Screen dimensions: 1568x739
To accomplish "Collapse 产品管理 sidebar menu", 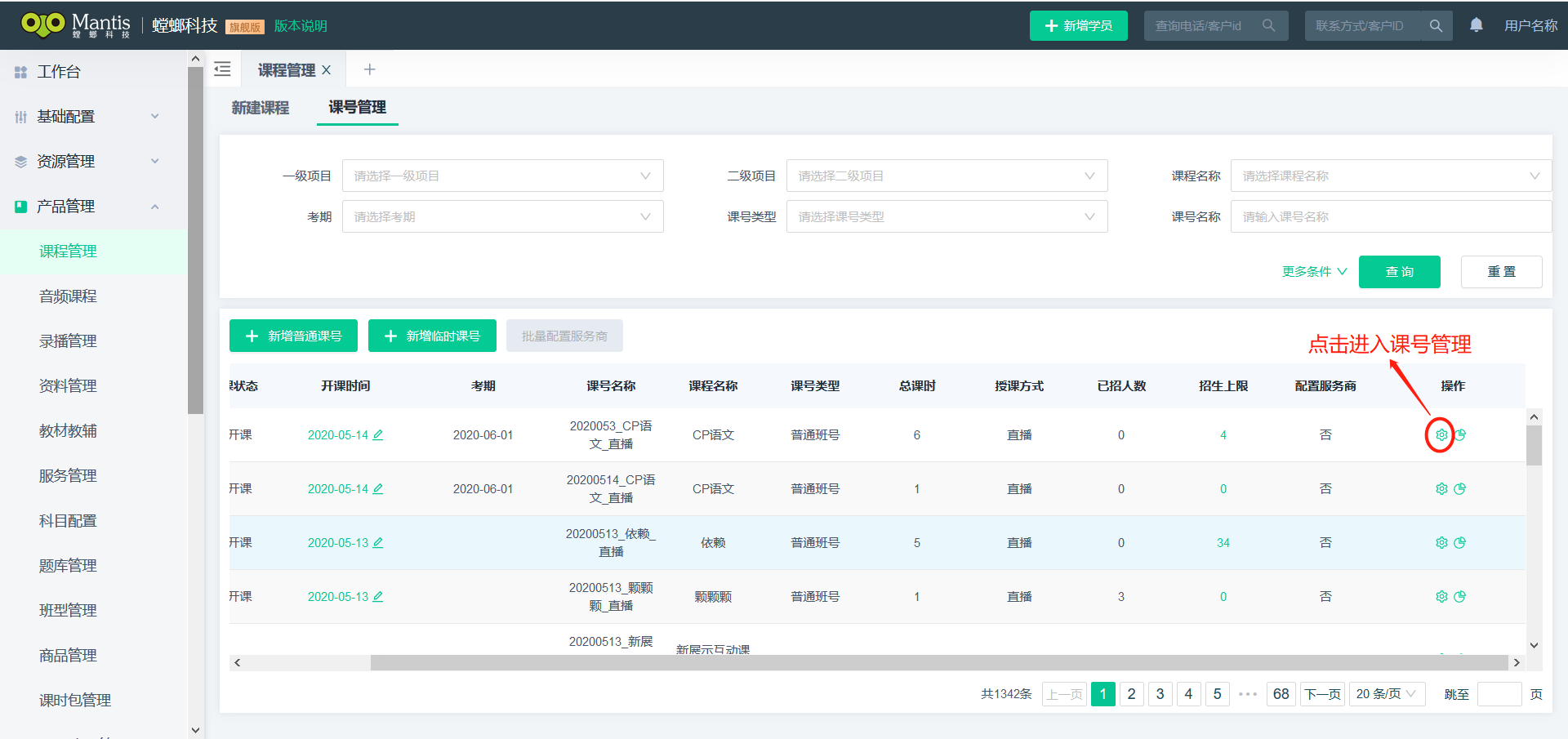I will (93, 207).
